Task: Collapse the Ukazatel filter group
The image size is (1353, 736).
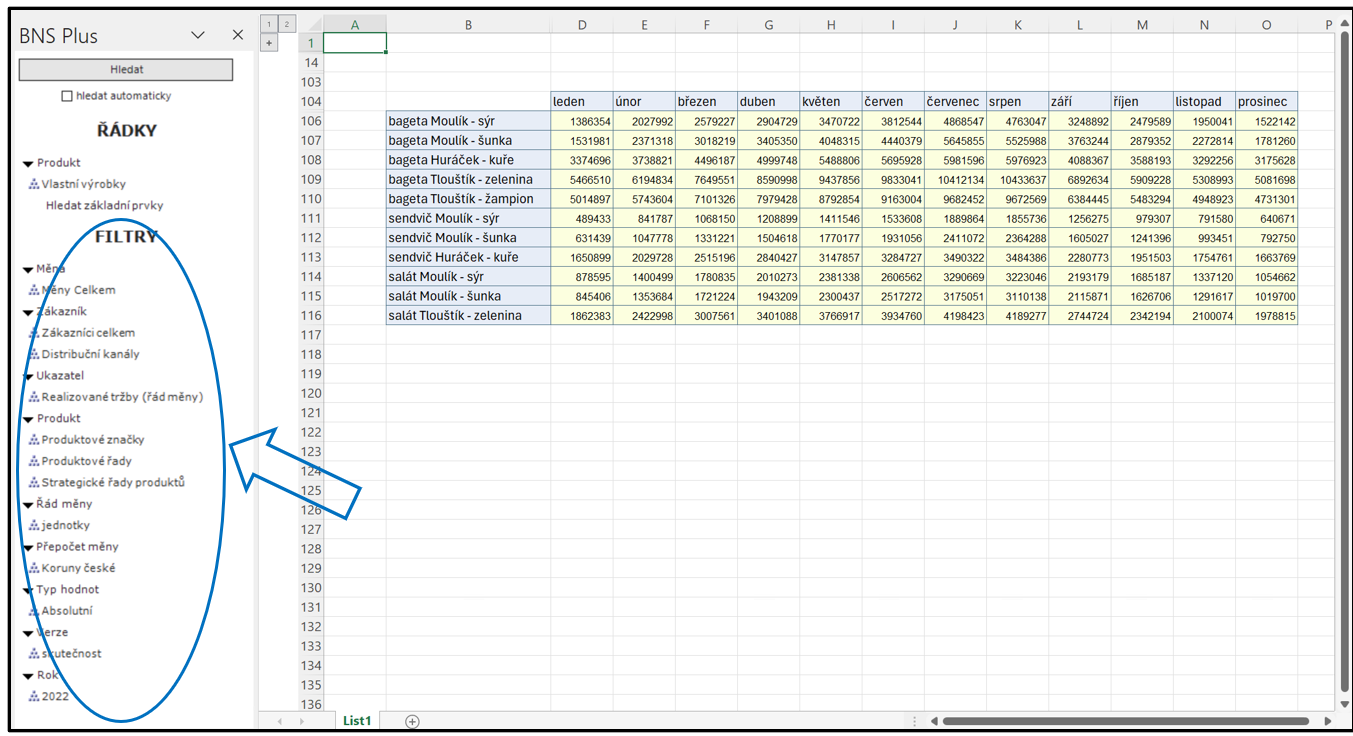Action: pos(28,376)
